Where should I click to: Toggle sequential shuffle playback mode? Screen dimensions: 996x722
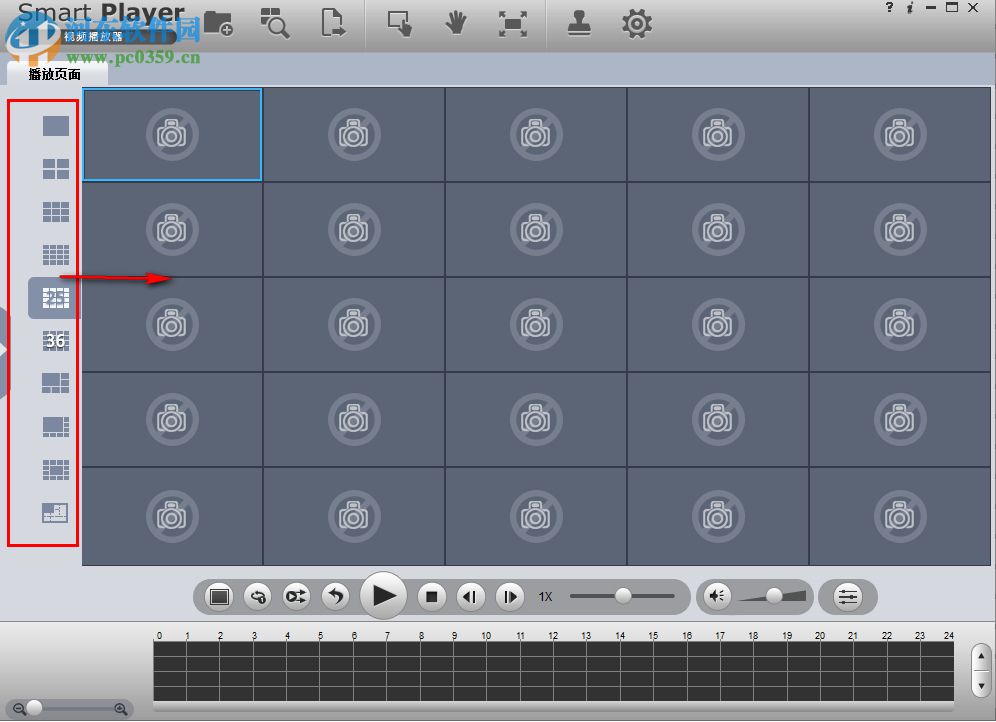coord(297,597)
